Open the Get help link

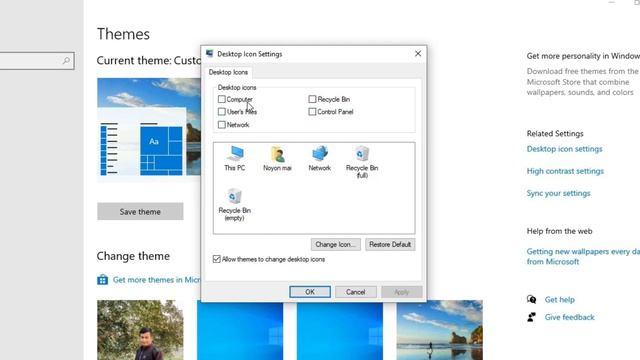(560, 300)
